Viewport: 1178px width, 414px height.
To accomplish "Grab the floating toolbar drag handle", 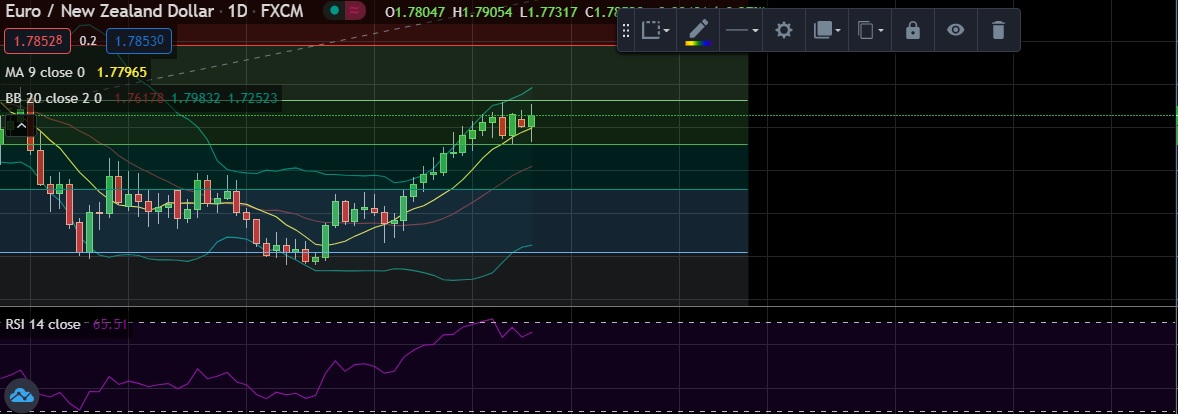I will (x=626, y=30).
